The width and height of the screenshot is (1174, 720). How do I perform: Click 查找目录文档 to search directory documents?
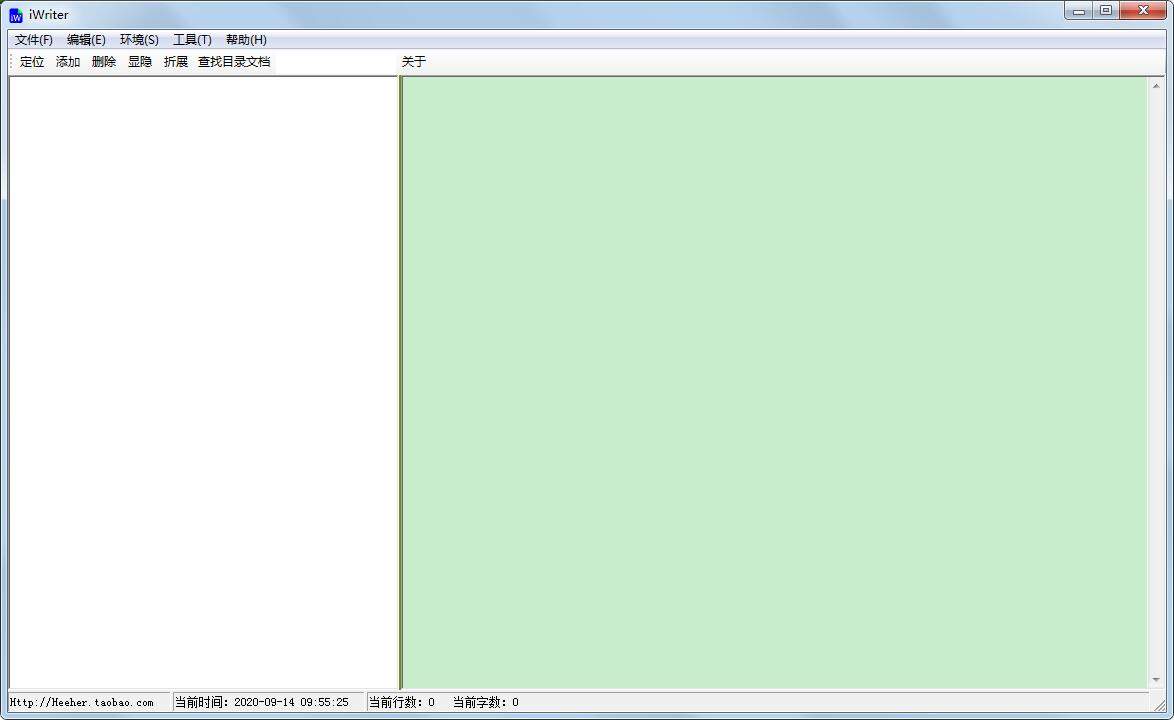[233, 61]
